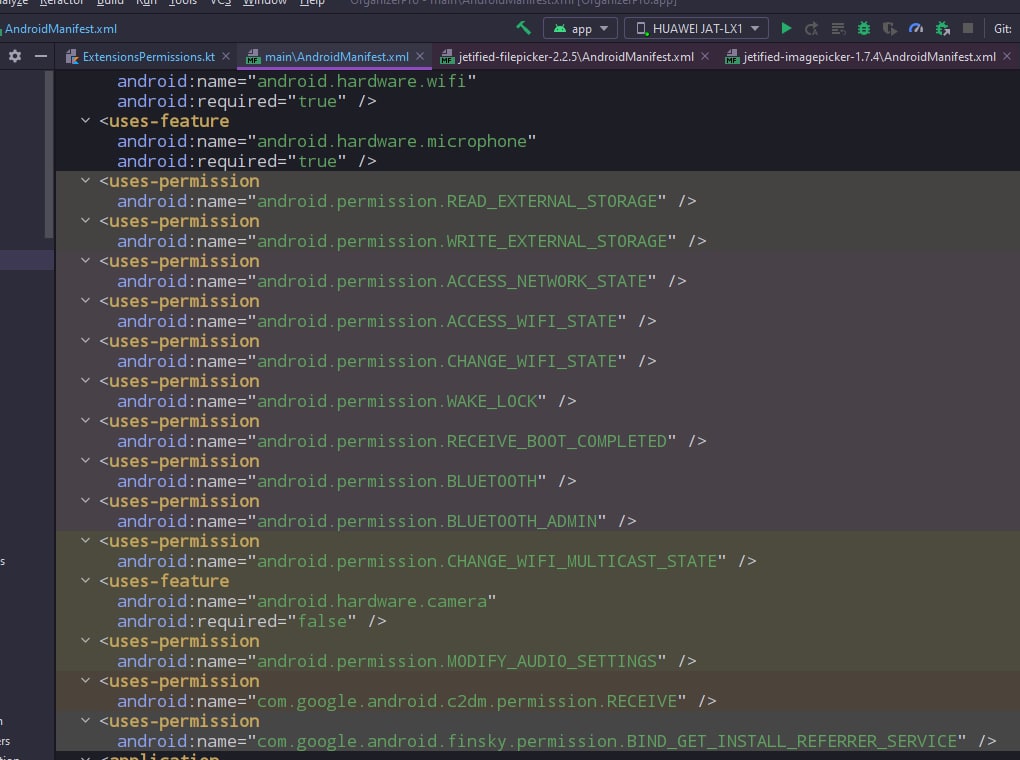Run app with coverage icon
Screen dimensions: 1020x760
point(889,29)
